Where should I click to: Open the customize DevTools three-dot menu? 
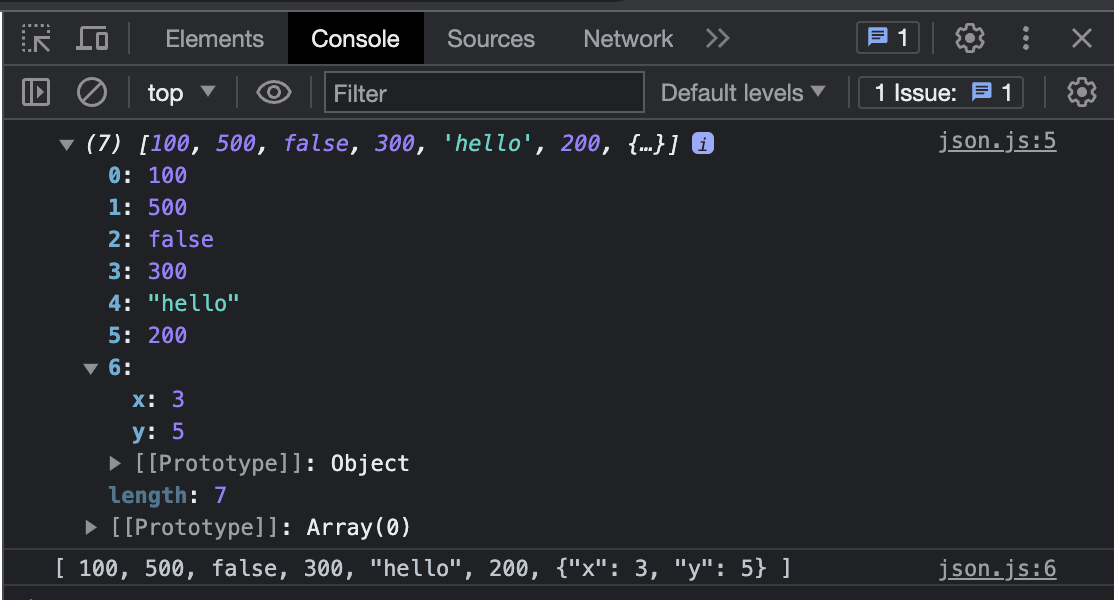(x=1026, y=38)
